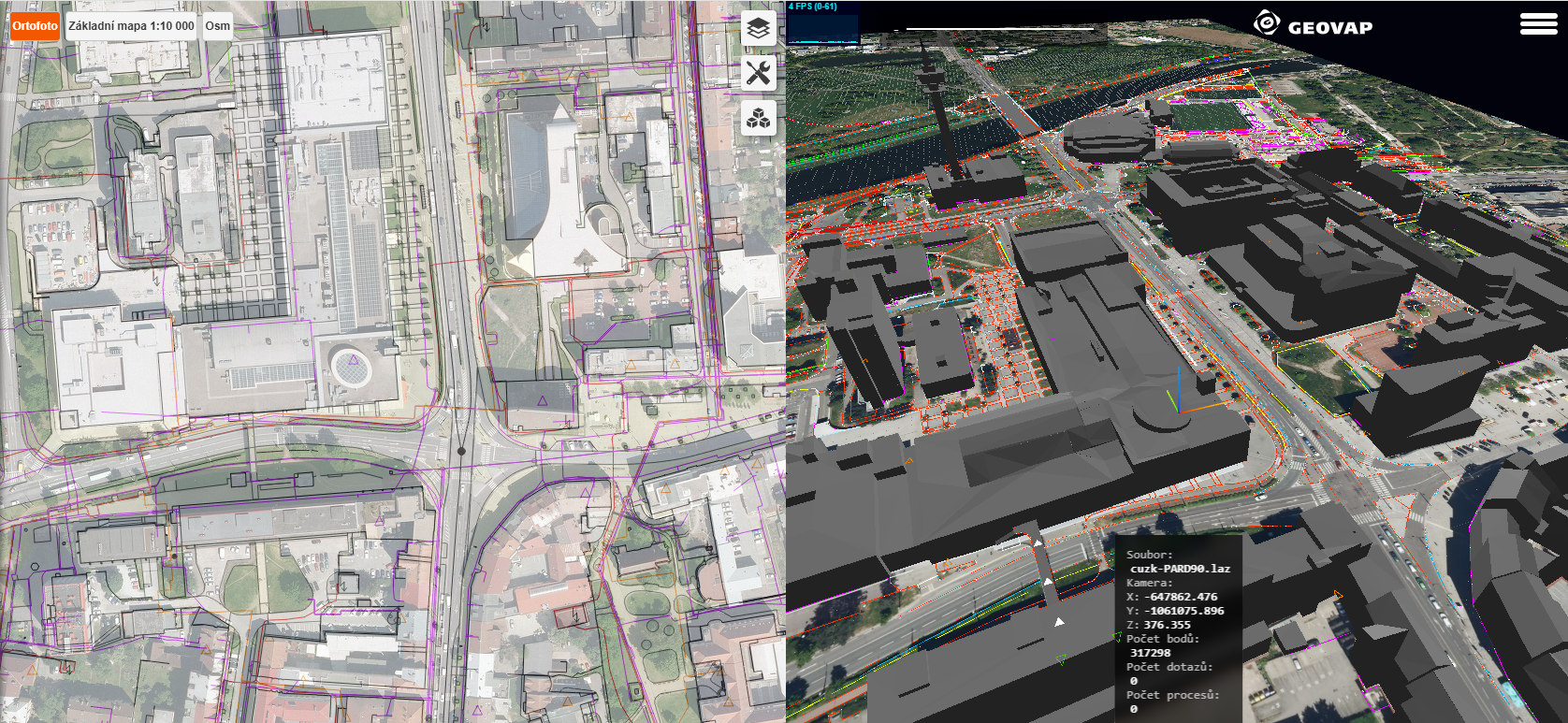
Task: Click the FPS performance monitor
Action: click(x=823, y=23)
